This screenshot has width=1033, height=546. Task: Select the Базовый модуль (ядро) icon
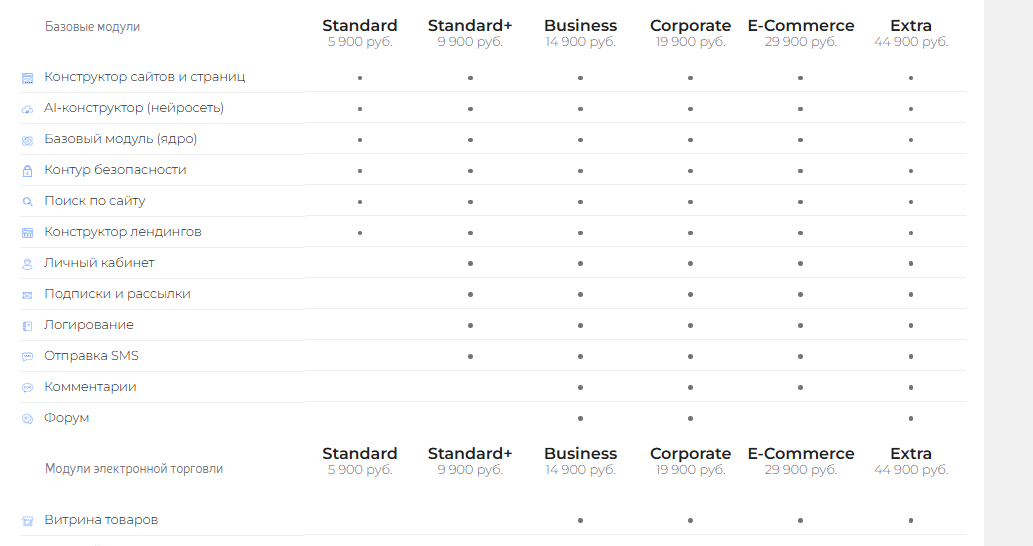point(28,140)
